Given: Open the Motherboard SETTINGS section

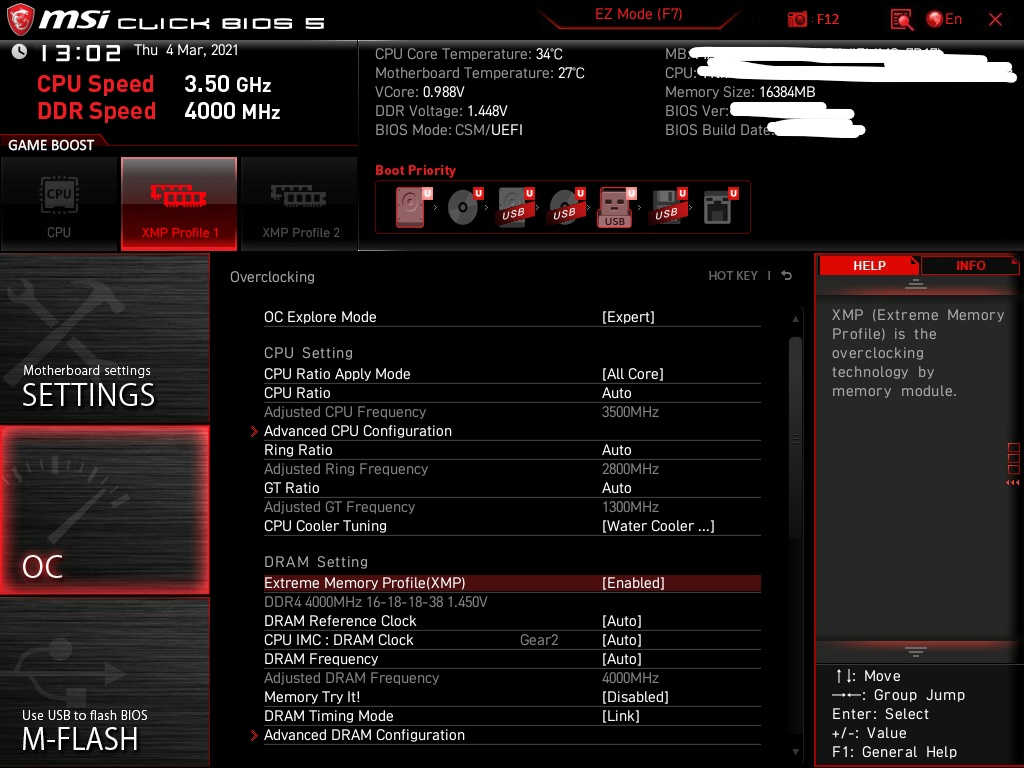Looking at the screenshot, I should [x=104, y=338].
